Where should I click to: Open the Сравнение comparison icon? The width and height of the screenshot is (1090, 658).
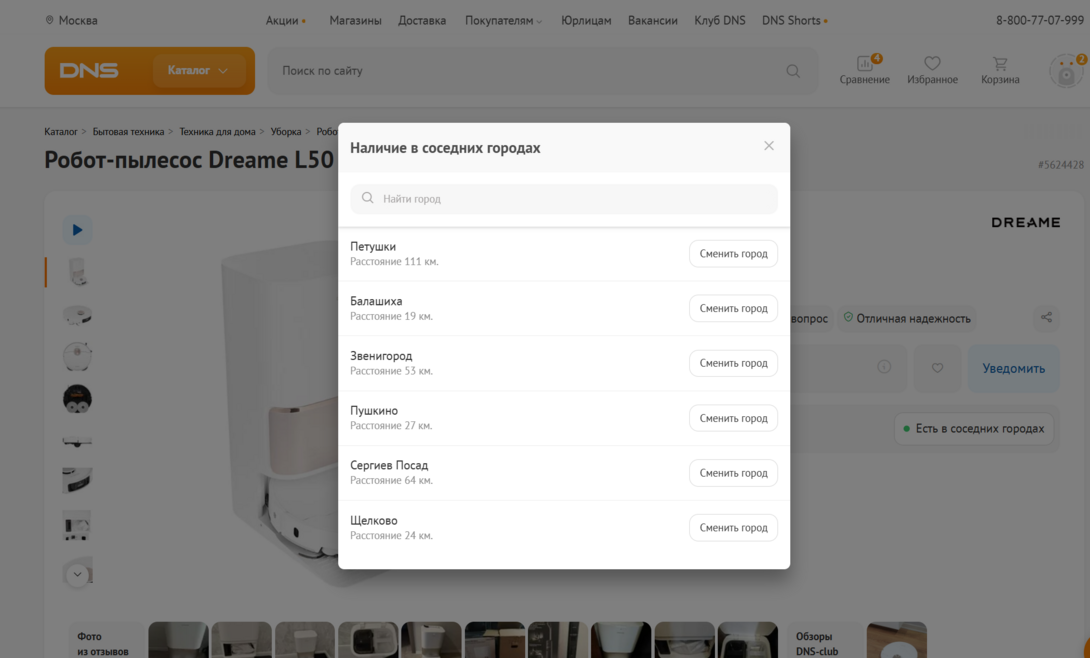point(864,70)
